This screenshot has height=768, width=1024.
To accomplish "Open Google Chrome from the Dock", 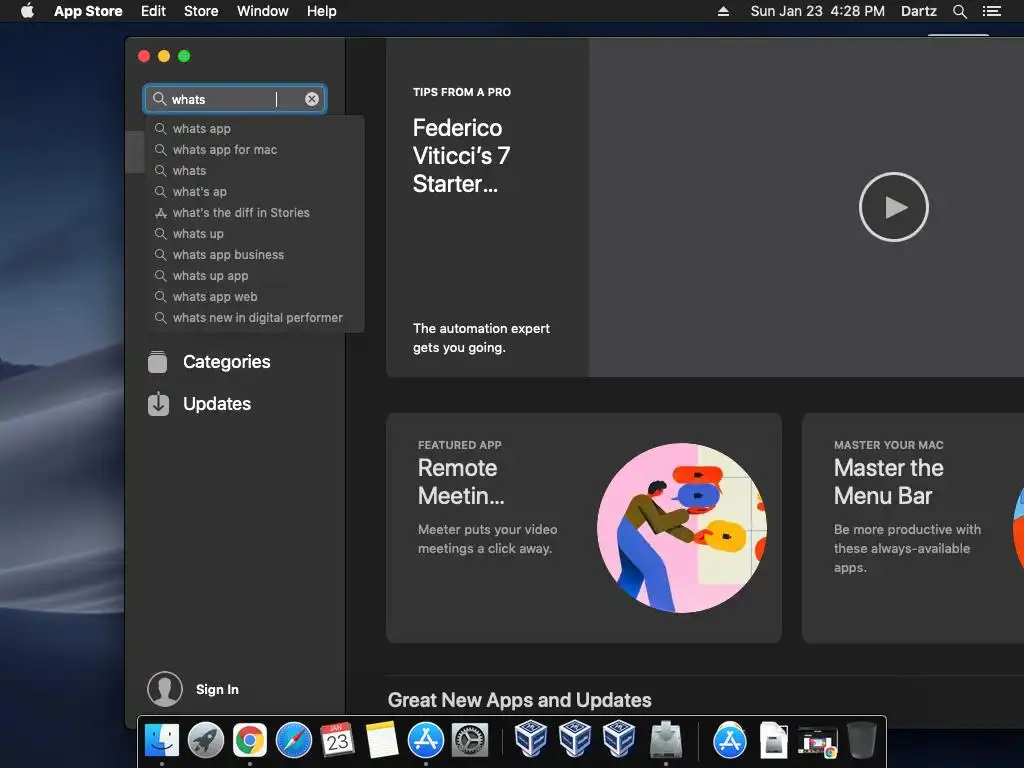I will tap(249, 741).
